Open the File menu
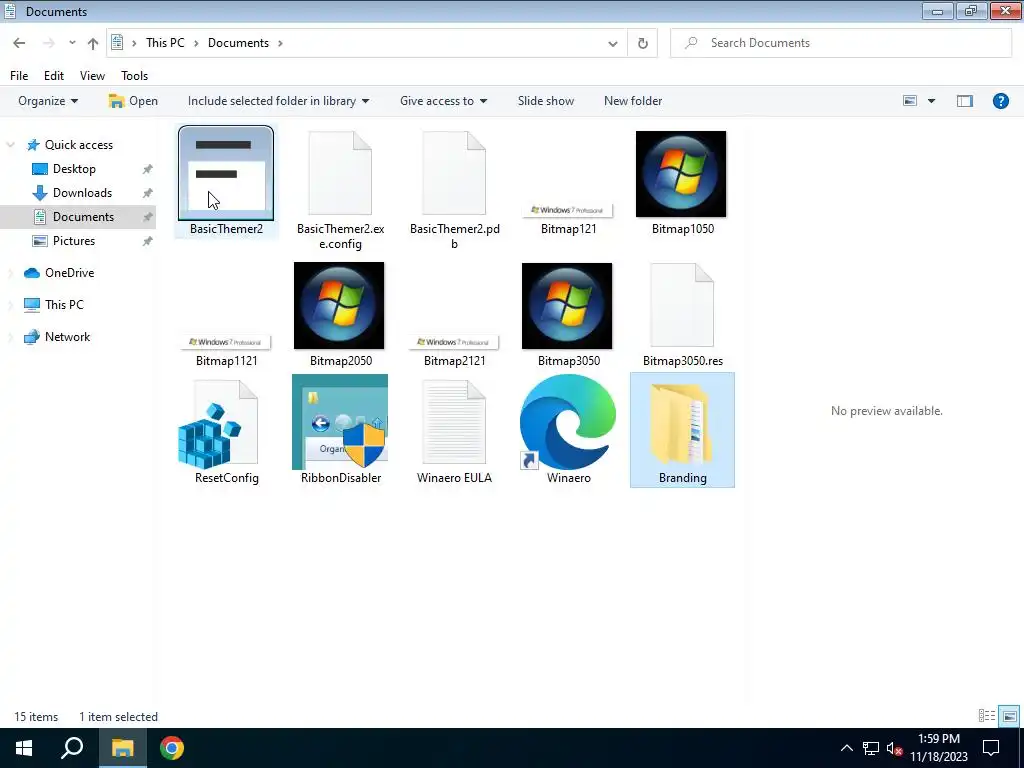 [x=19, y=76]
